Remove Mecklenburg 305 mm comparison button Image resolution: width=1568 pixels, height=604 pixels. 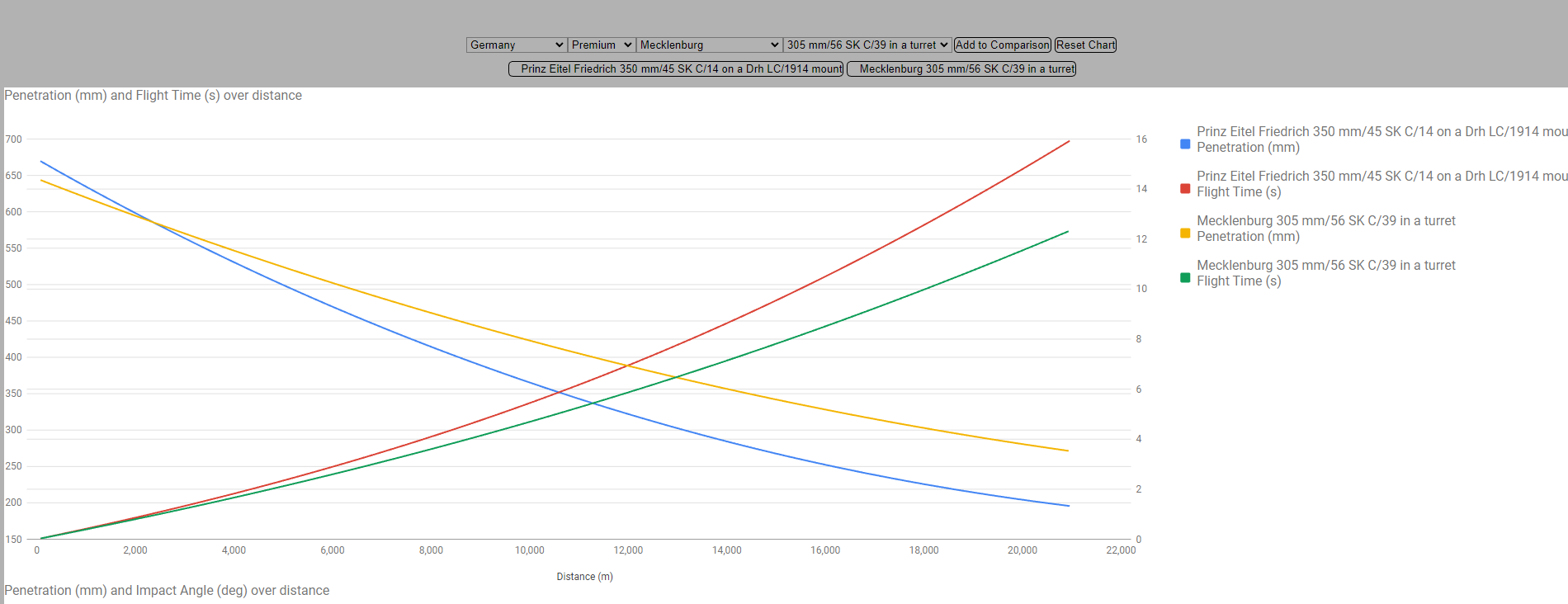click(x=961, y=68)
